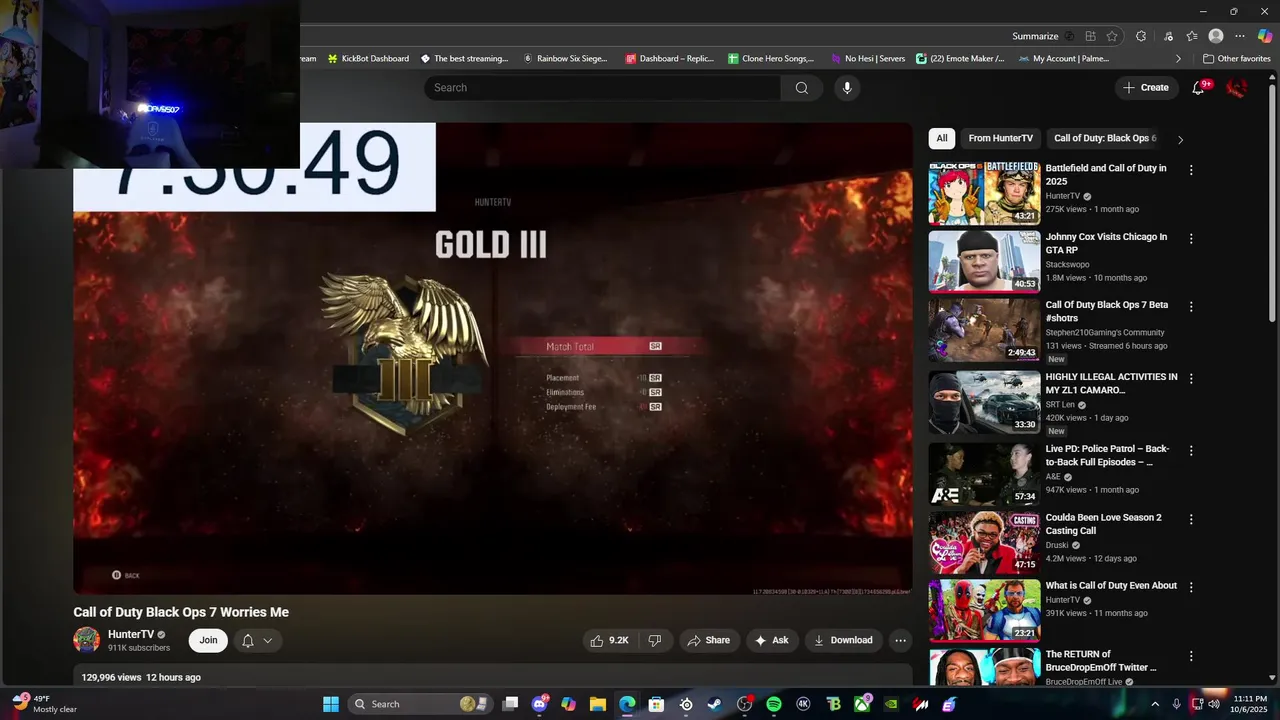Click the Windows taskbar Search box
The image size is (1280, 720).
click(x=420, y=704)
